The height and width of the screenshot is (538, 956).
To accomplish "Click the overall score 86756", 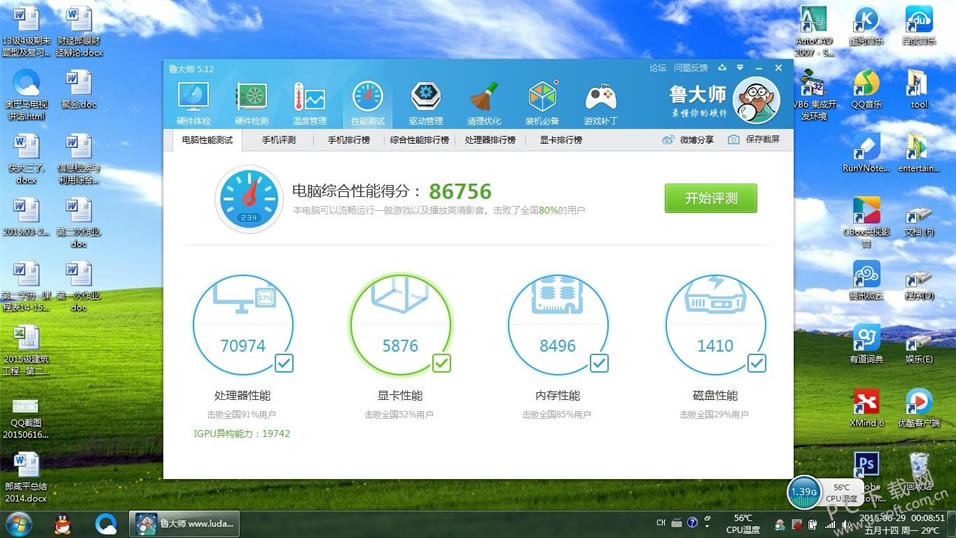I will (460, 191).
